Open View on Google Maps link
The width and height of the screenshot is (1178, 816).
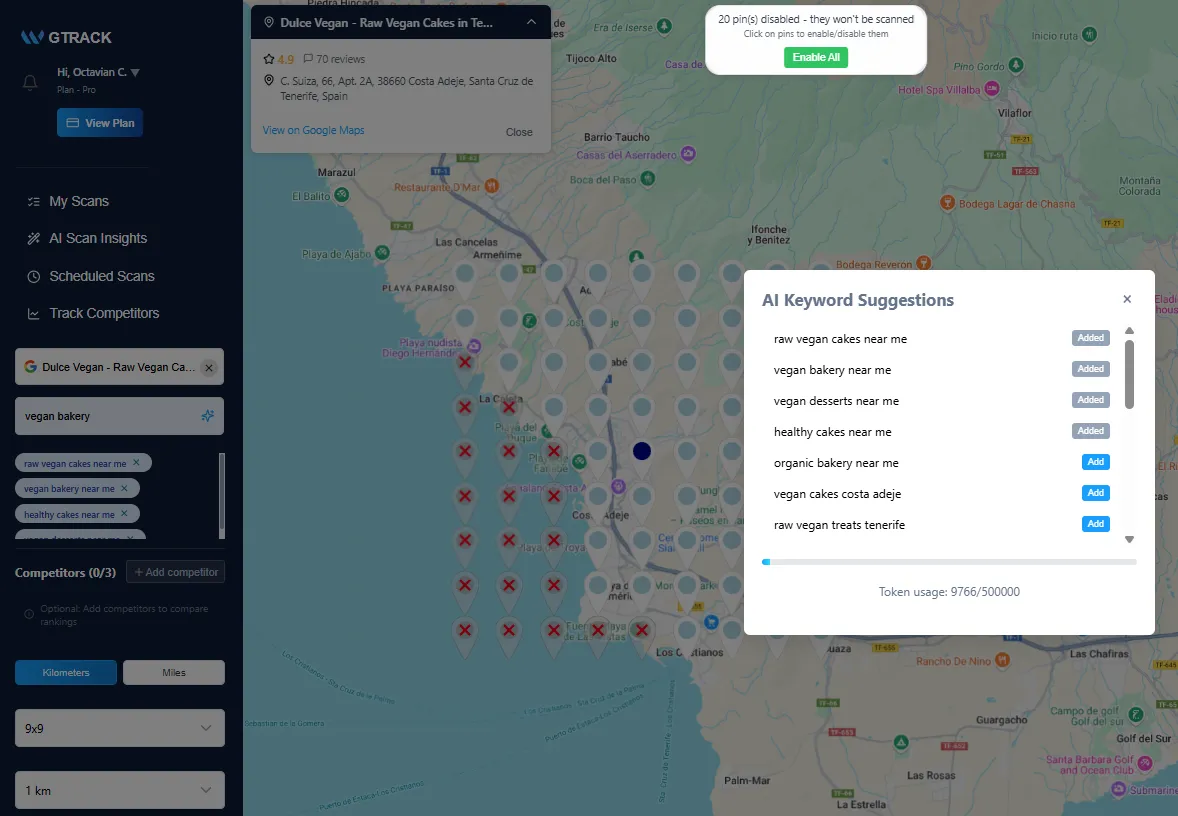pos(311,131)
